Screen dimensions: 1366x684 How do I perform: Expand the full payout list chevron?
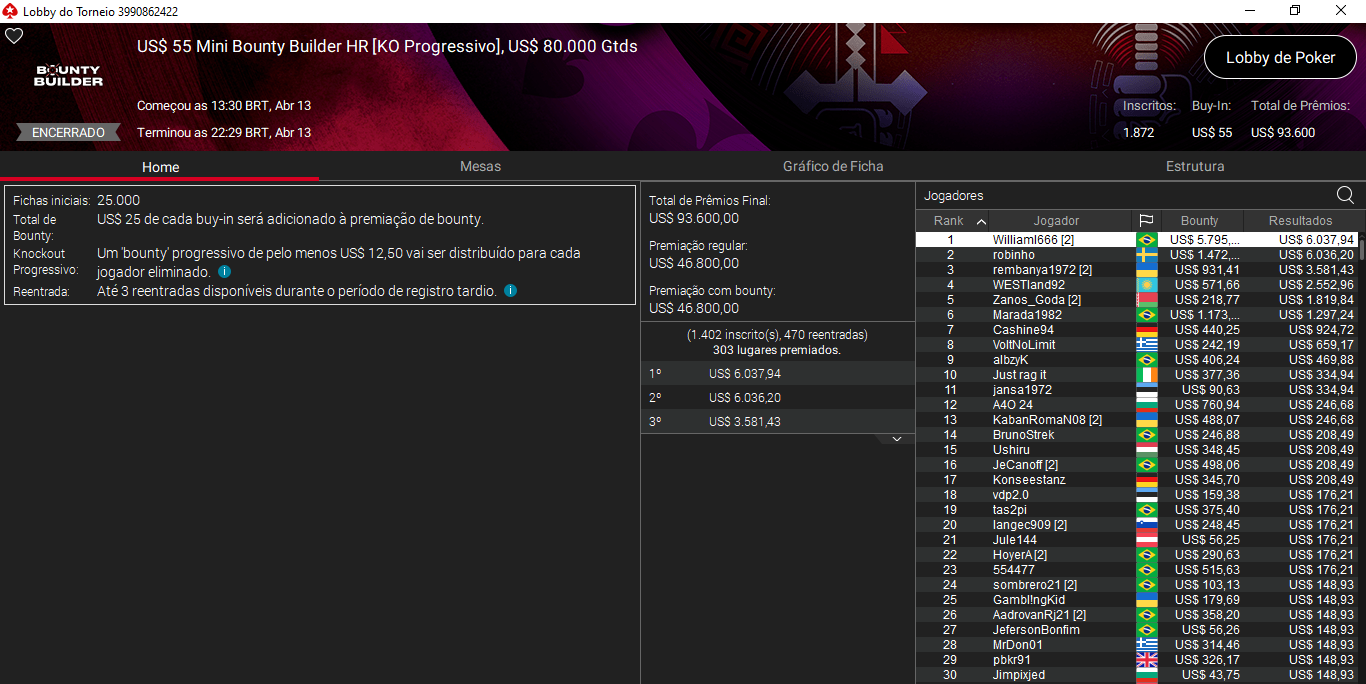point(894,437)
